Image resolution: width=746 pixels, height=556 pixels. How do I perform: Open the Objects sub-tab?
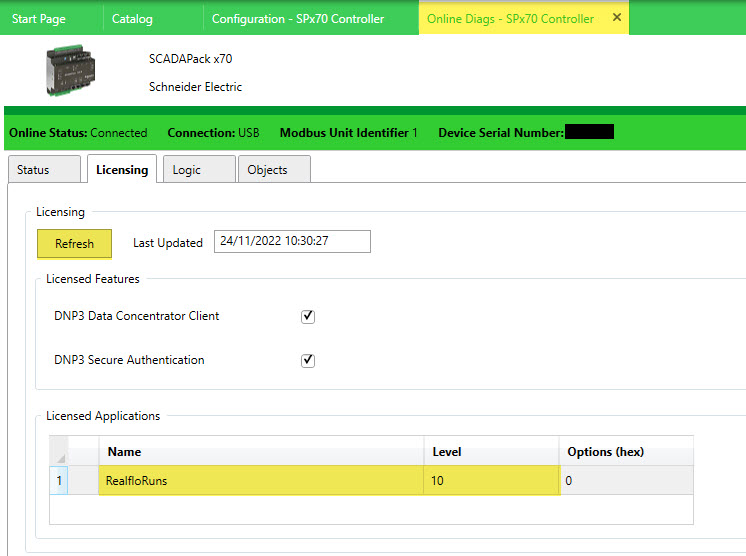tap(275, 169)
